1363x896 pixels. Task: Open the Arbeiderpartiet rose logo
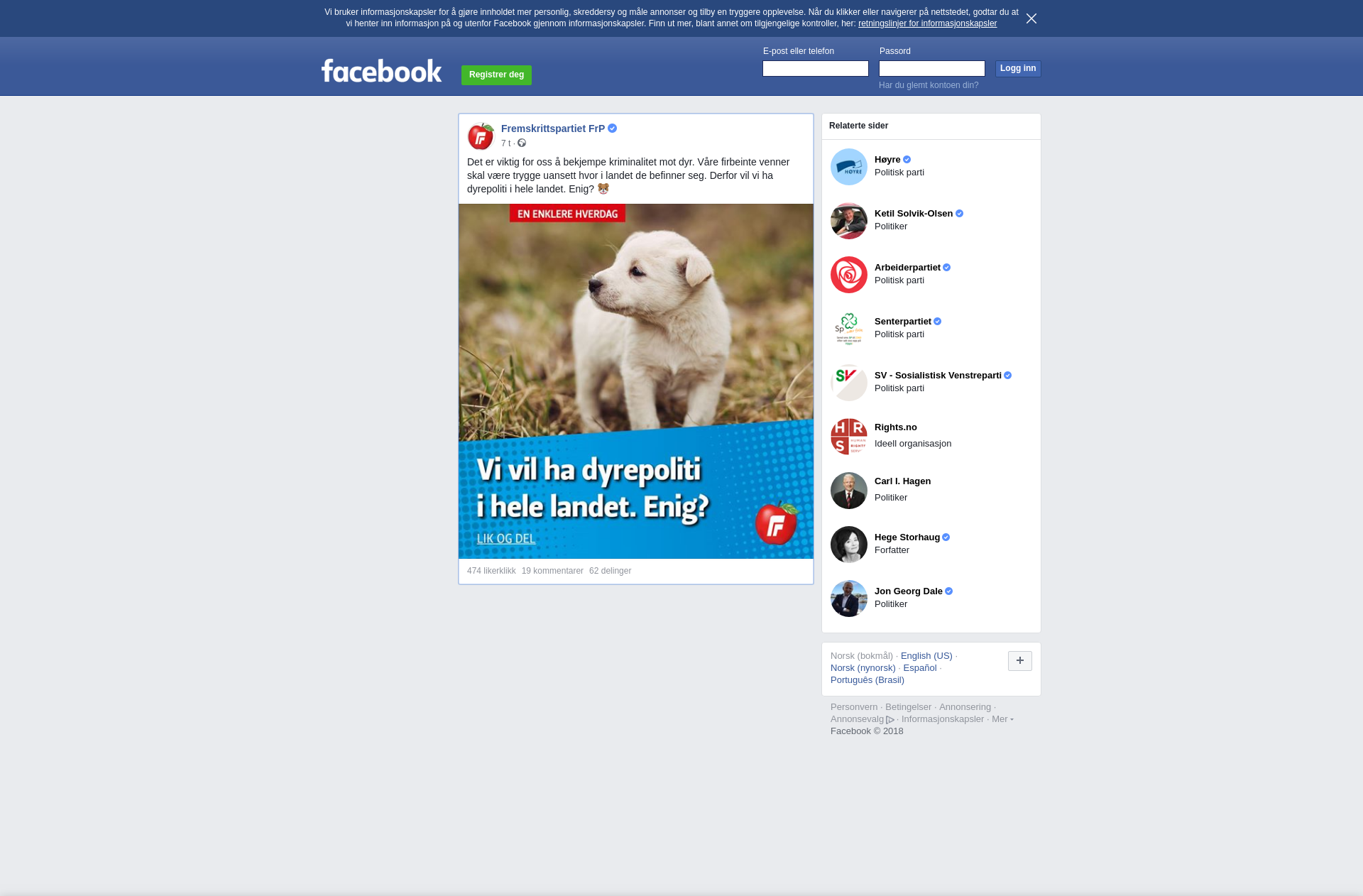849,275
